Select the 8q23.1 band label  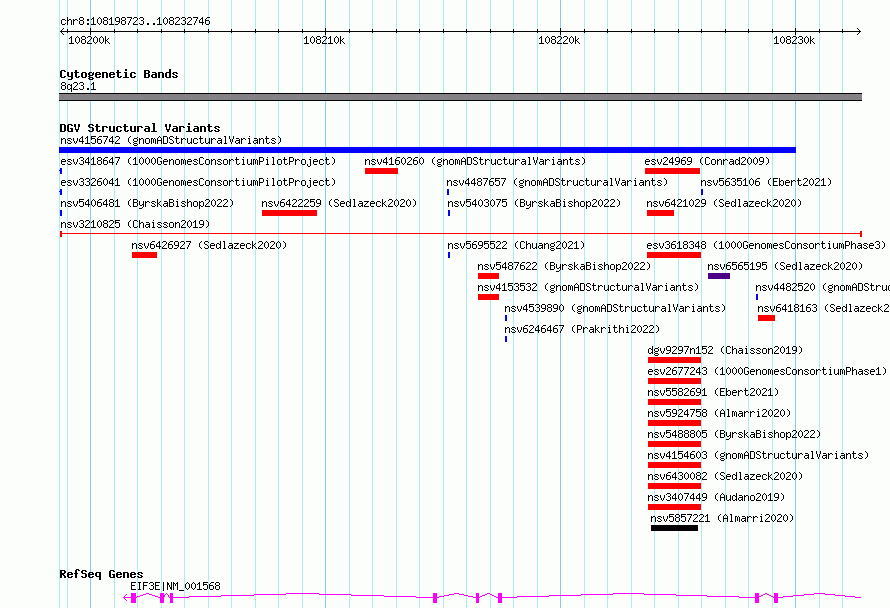(x=78, y=86)
